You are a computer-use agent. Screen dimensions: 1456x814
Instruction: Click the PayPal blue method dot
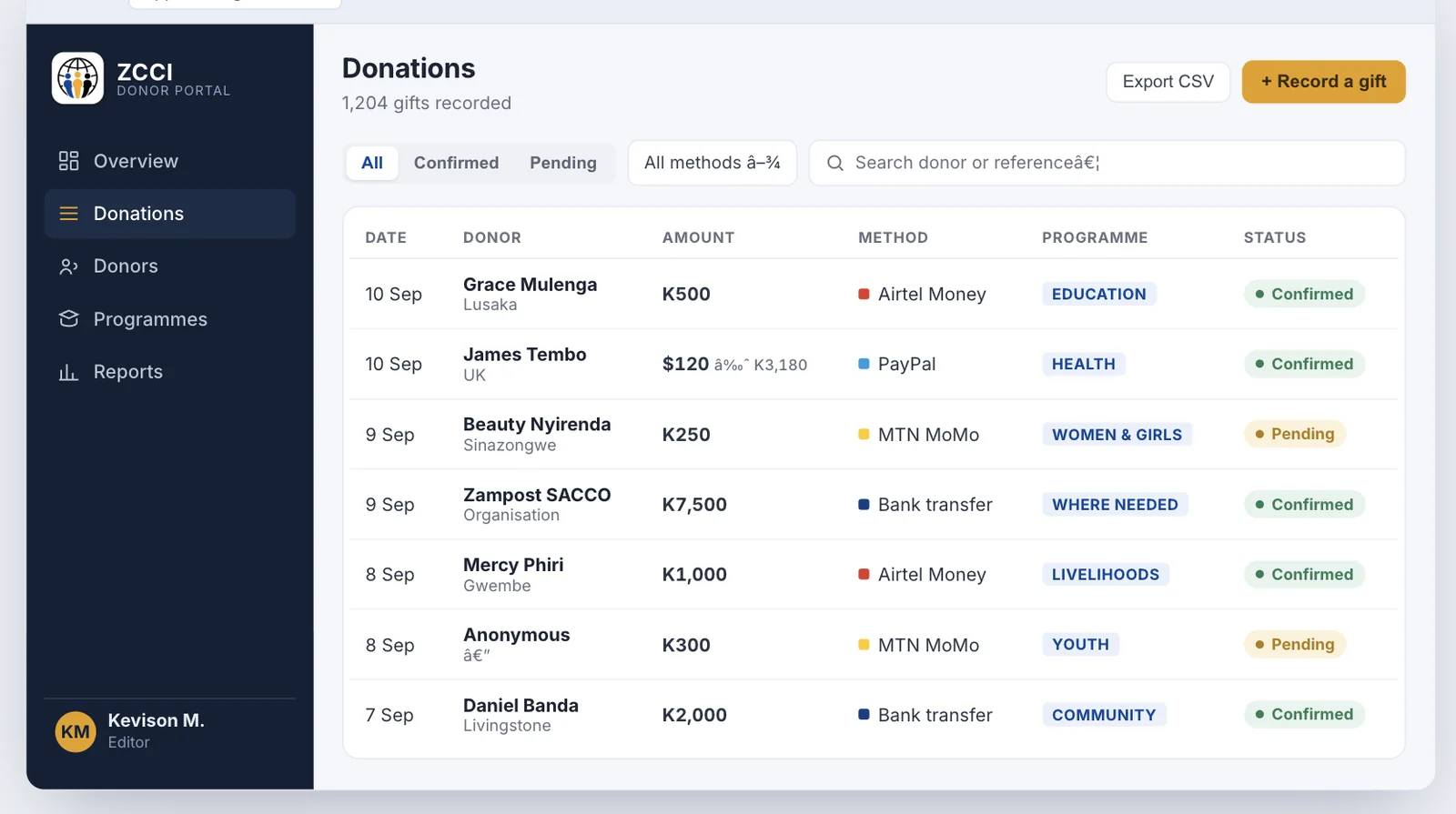[864, 364]
